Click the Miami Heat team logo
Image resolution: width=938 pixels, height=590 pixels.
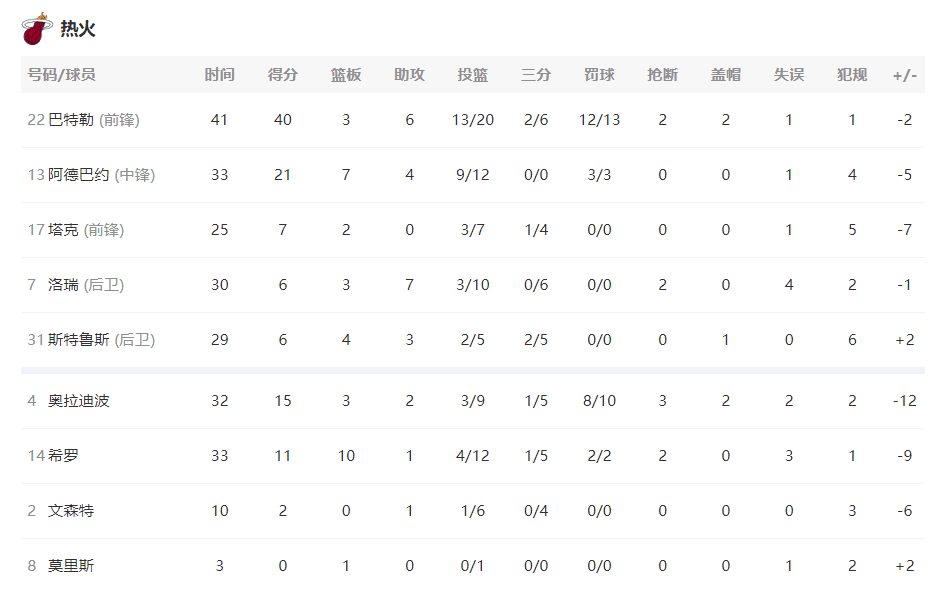pos(37,29)
